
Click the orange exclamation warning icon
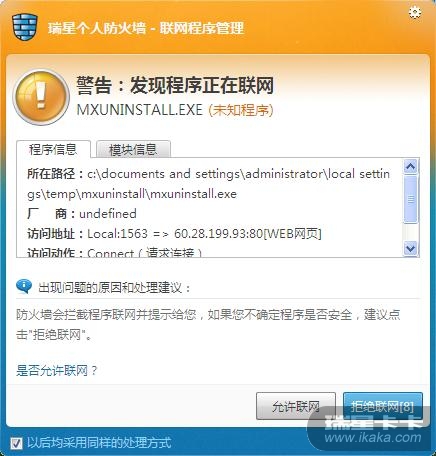tap(41, 97)
